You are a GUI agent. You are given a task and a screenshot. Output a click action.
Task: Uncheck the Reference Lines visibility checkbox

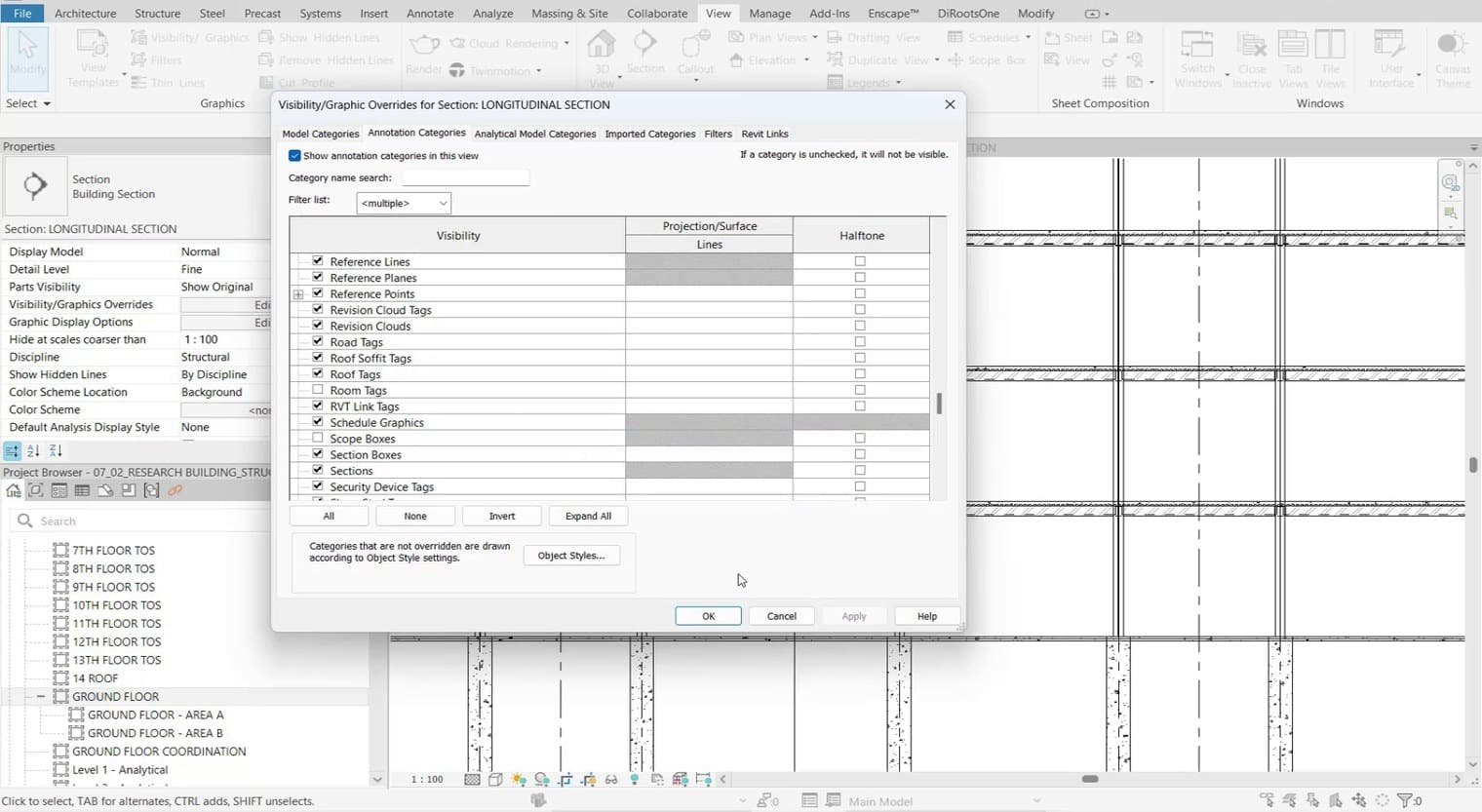[318, 261]
